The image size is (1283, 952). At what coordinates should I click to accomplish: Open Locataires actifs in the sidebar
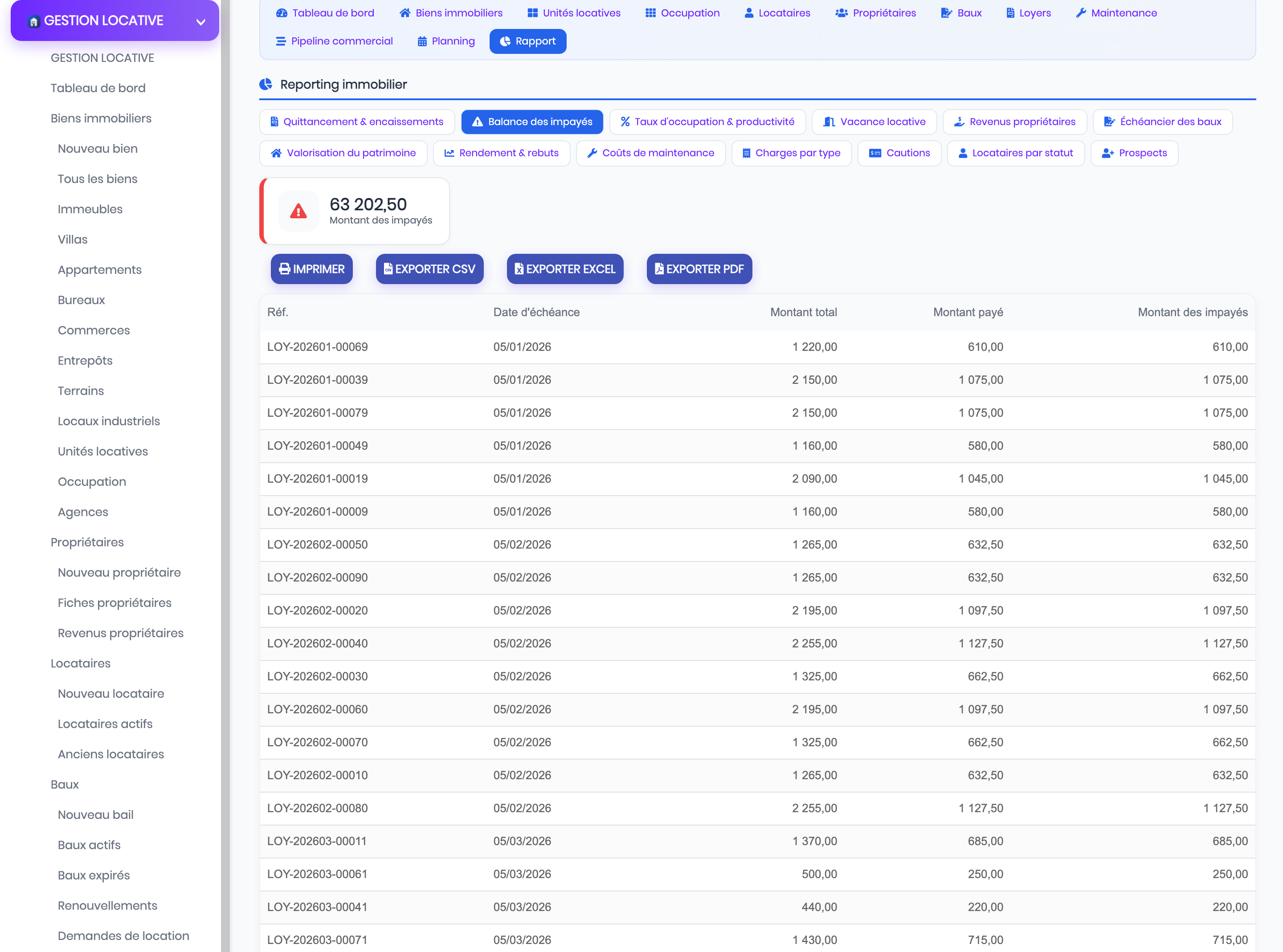click(x=105, y=724)
